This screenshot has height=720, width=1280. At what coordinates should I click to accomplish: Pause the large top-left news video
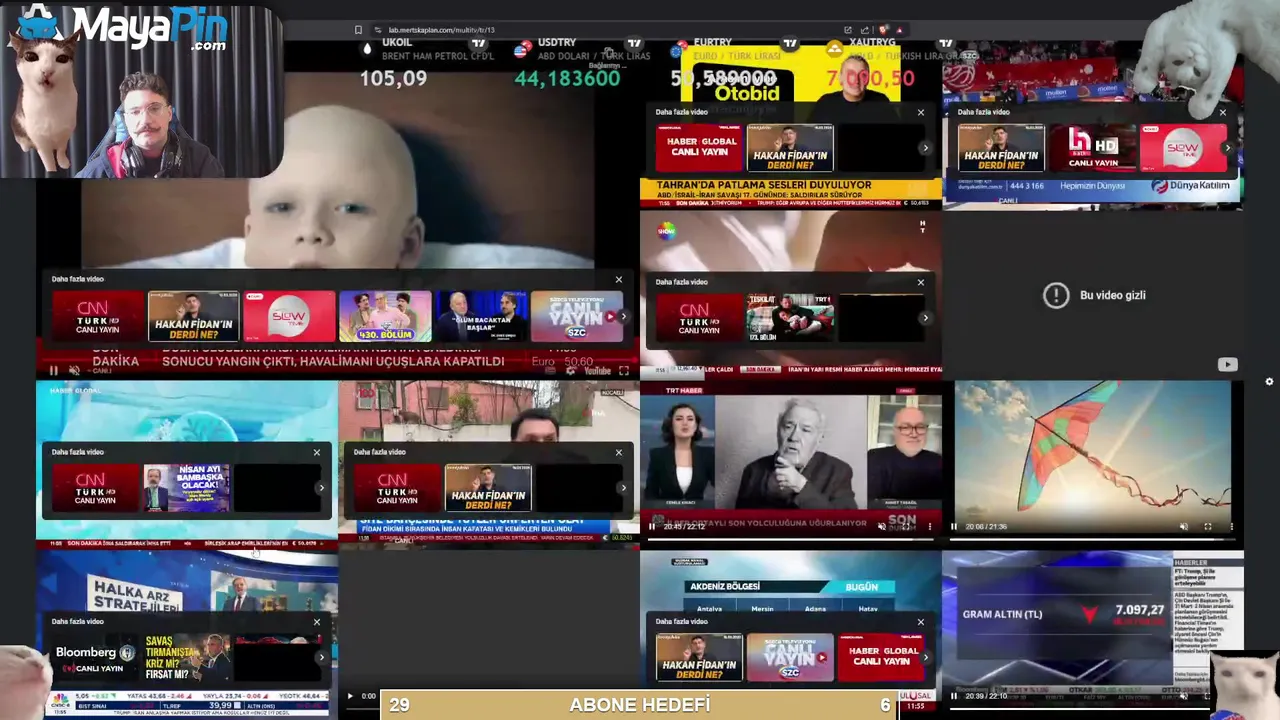tap(53, 370)
